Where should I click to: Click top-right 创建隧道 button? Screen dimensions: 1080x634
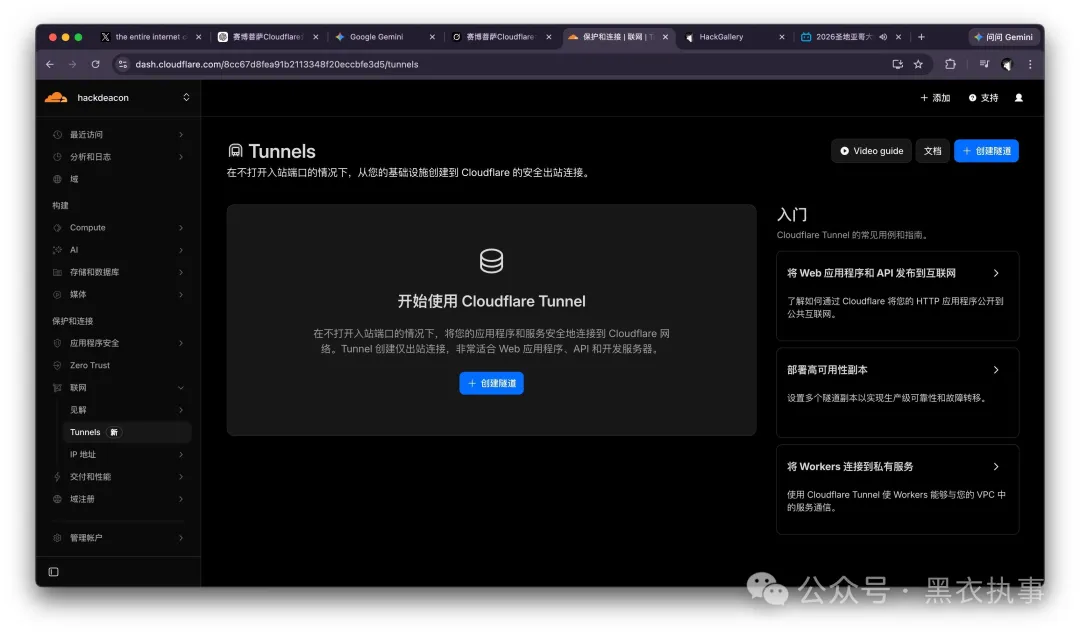click(986, 151)
